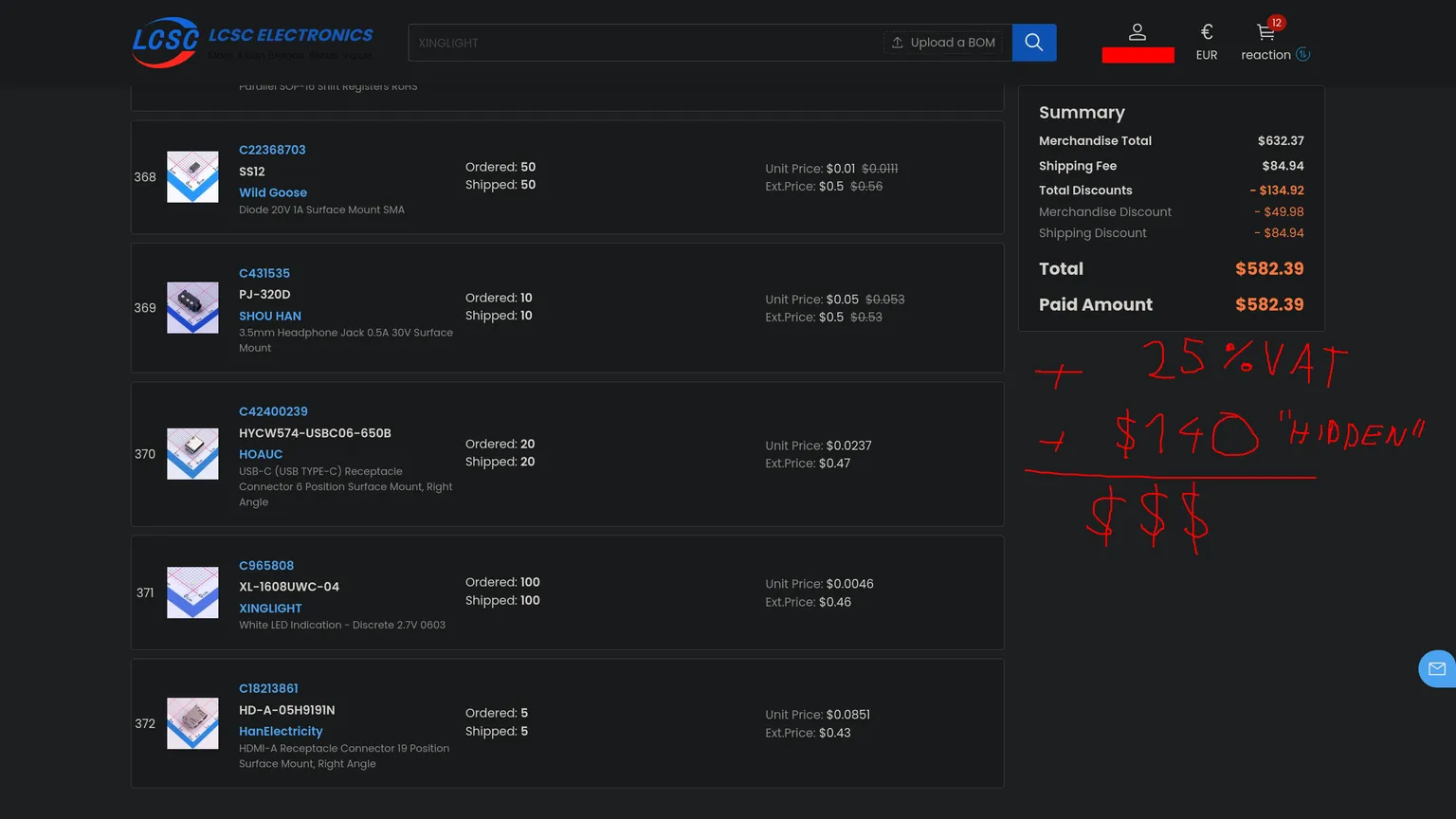This screenshot has width=1456, height=819.
Task: Open part number link C22368703
Action: 272,150
